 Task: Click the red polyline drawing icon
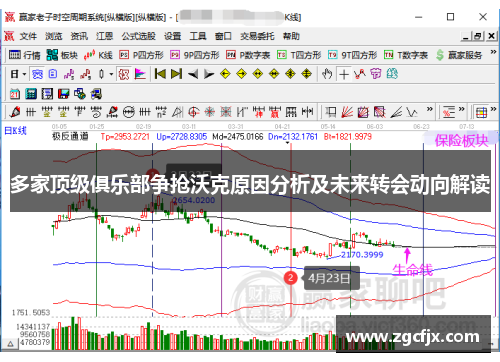click(360, 74)
